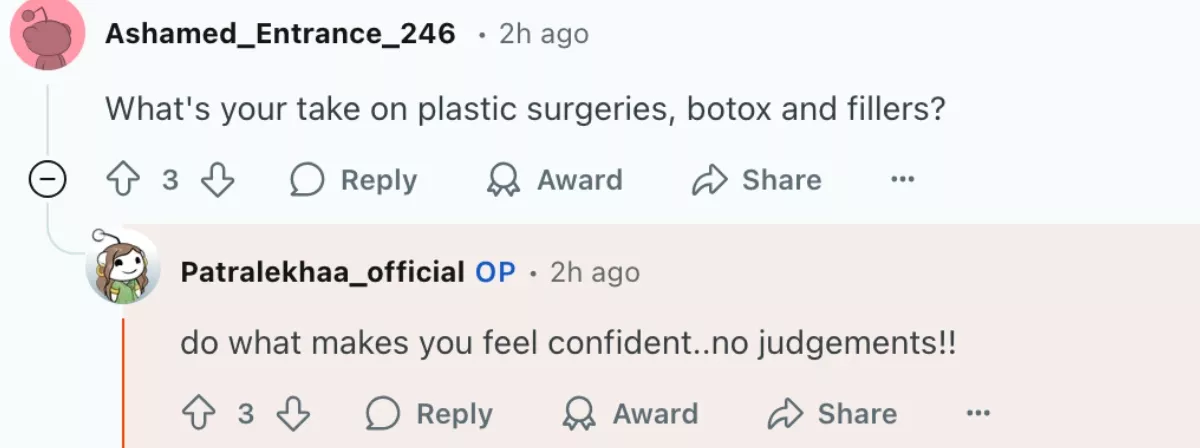
Task: Open Ashamed_Entrance_246's user profile
Action: pos(280,34)
